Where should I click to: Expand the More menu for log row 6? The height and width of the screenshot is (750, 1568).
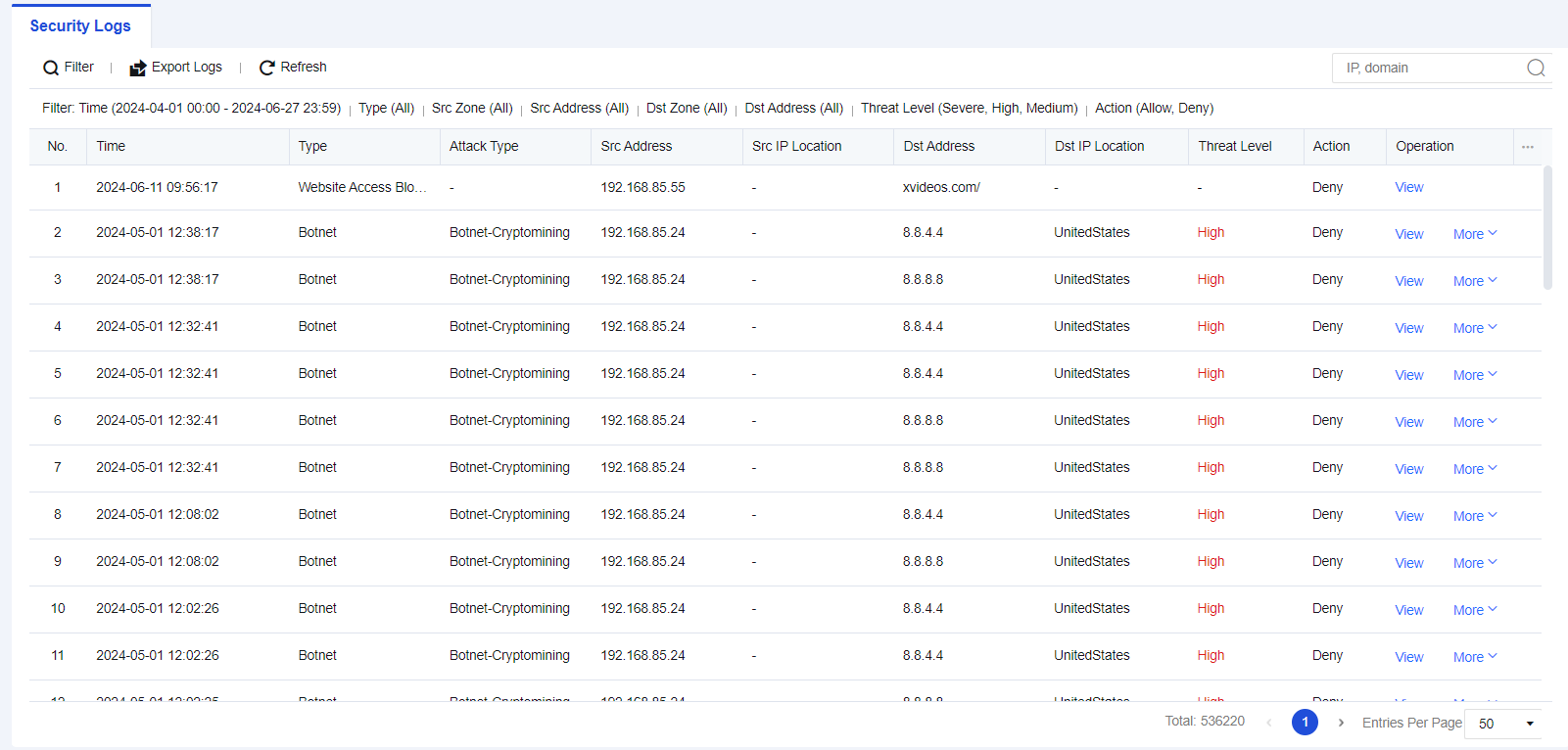tap(1474, 422)
